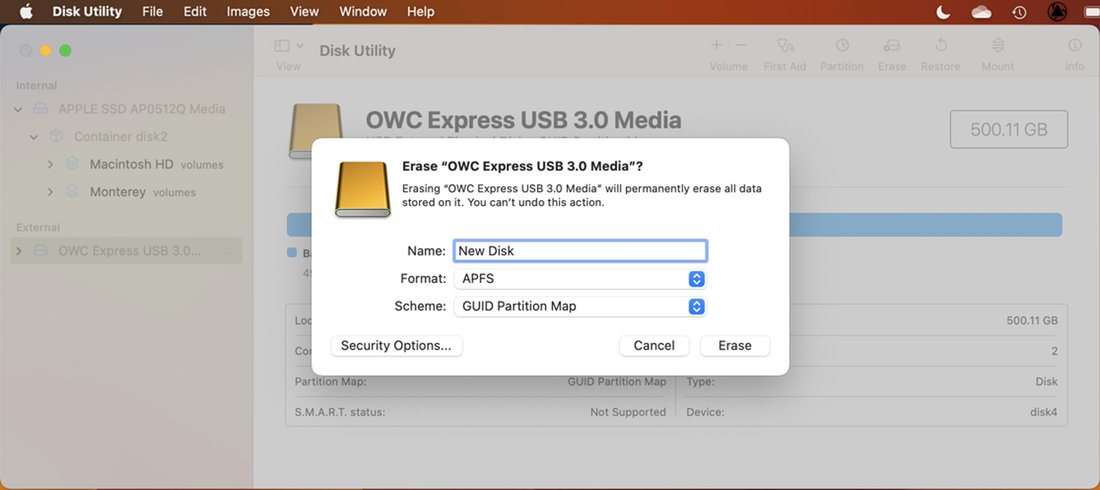Click the OWC external drive icon in sidebar
The image size is (1100, 490).
click(41, 251)
